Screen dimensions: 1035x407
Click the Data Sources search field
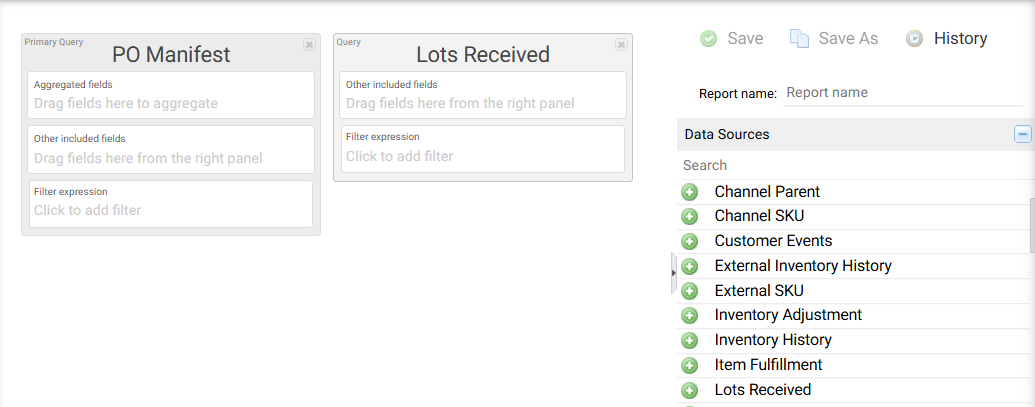pos(850,165)
